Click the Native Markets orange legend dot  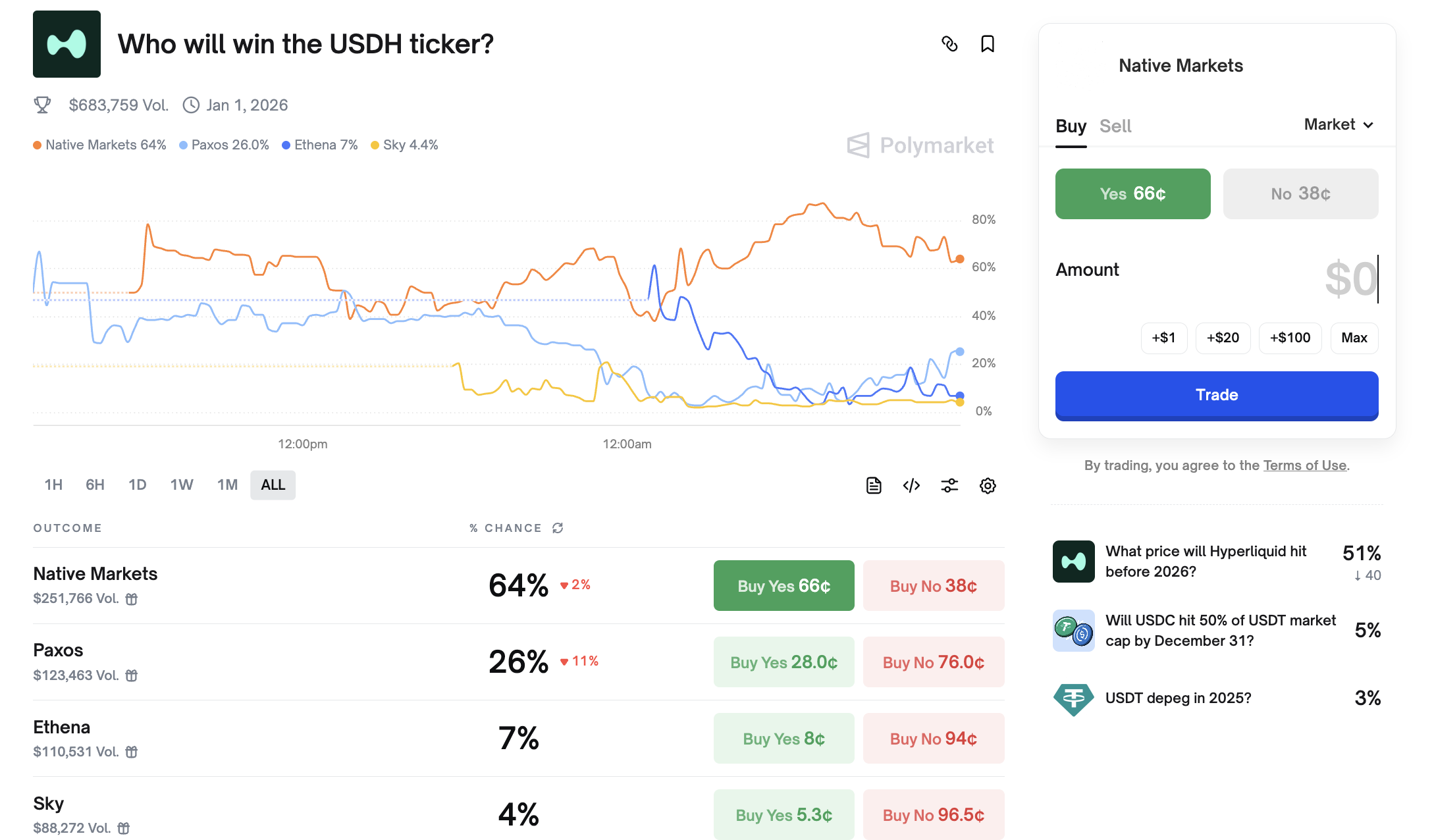click(x=38, y=145)
